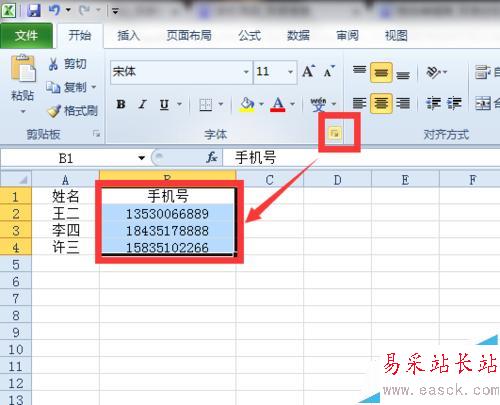
Task: Click the 粘贴 (Paste) clipboard icon
Action: [23, 68]
